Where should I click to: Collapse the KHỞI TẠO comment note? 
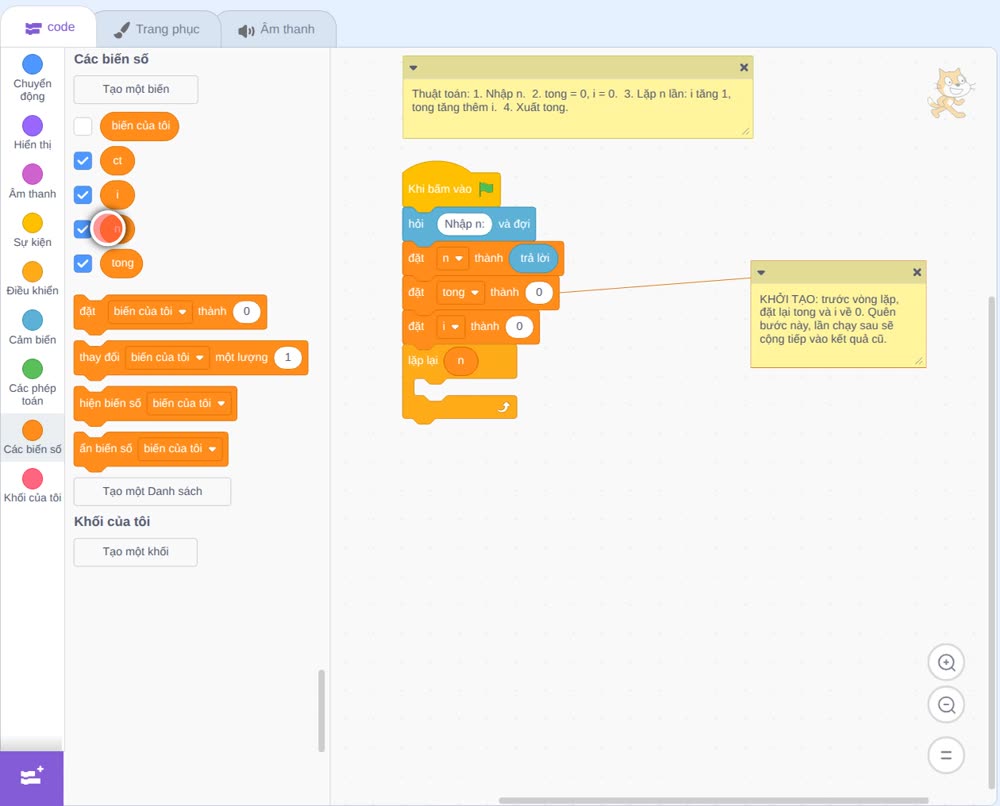point(761,272)
